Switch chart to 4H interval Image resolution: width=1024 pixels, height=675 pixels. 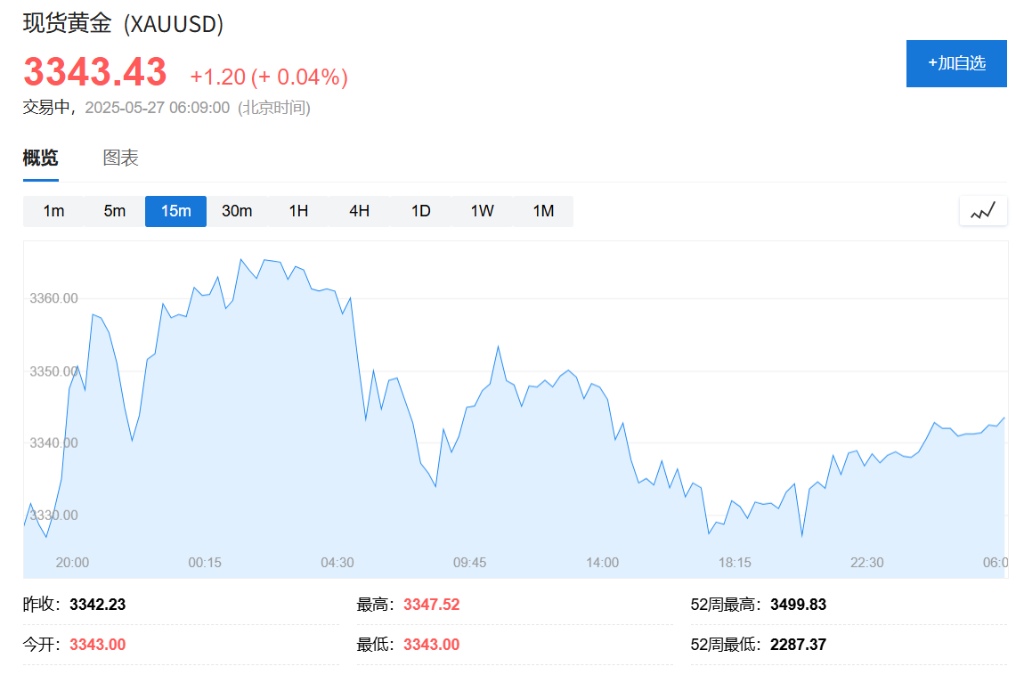tap(359, 211)
